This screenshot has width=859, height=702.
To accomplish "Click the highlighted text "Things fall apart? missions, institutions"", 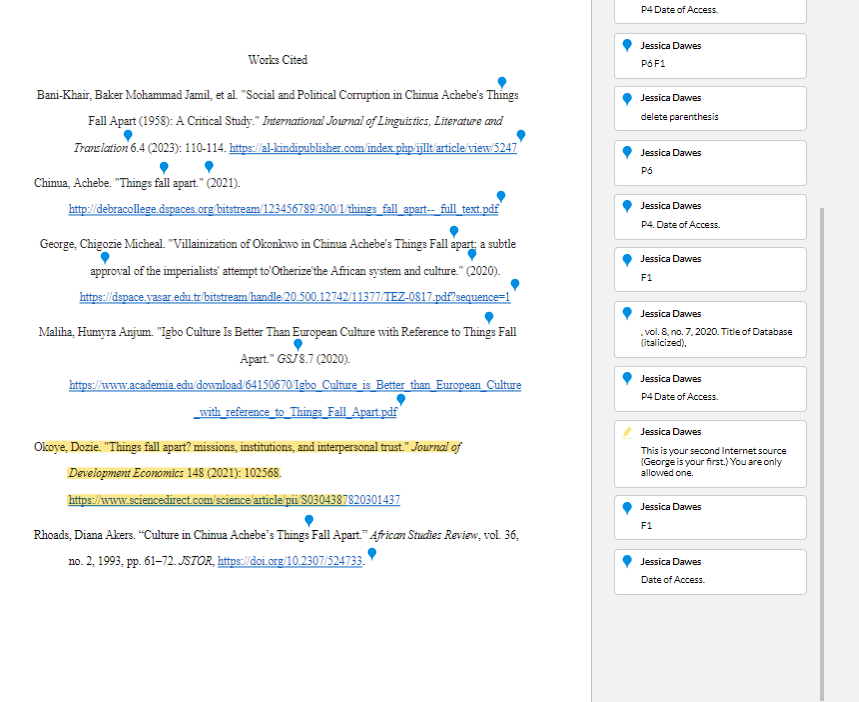I will click(x=199, y=447).
